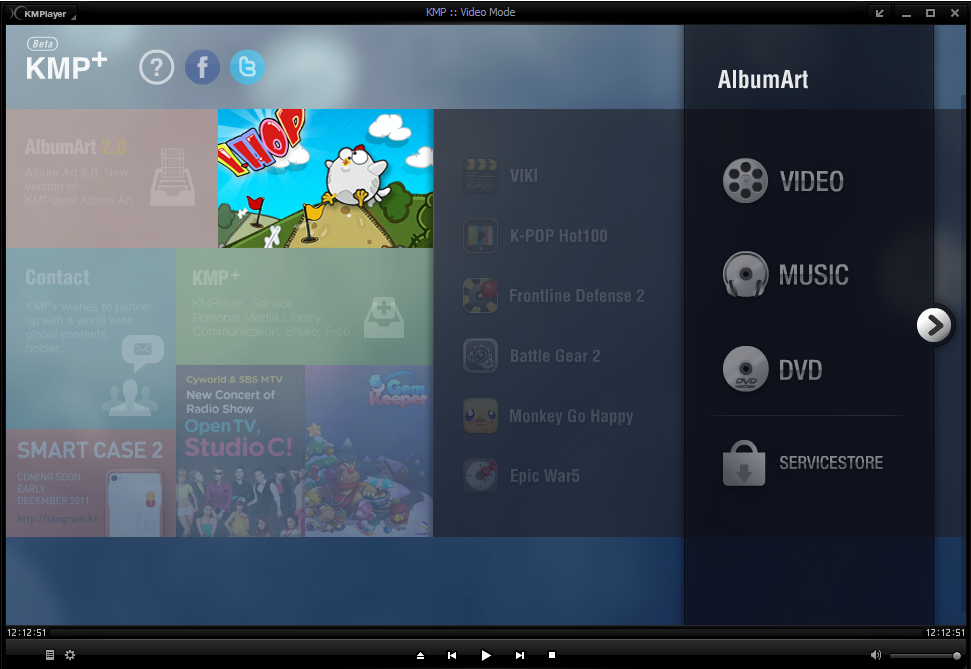Click the SERVICESTORE shopping bag icon
The width and height of the screenshot is (971, 669).
click(x=744, y=463)
